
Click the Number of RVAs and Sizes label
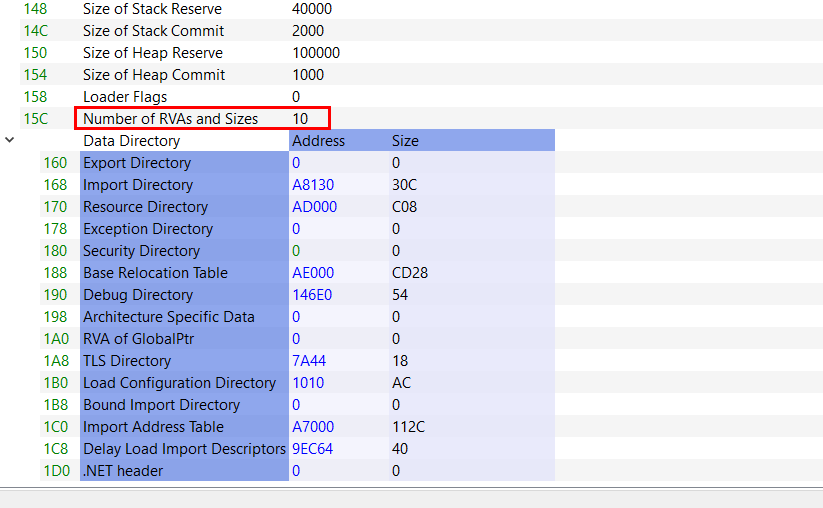click(171, 119)
